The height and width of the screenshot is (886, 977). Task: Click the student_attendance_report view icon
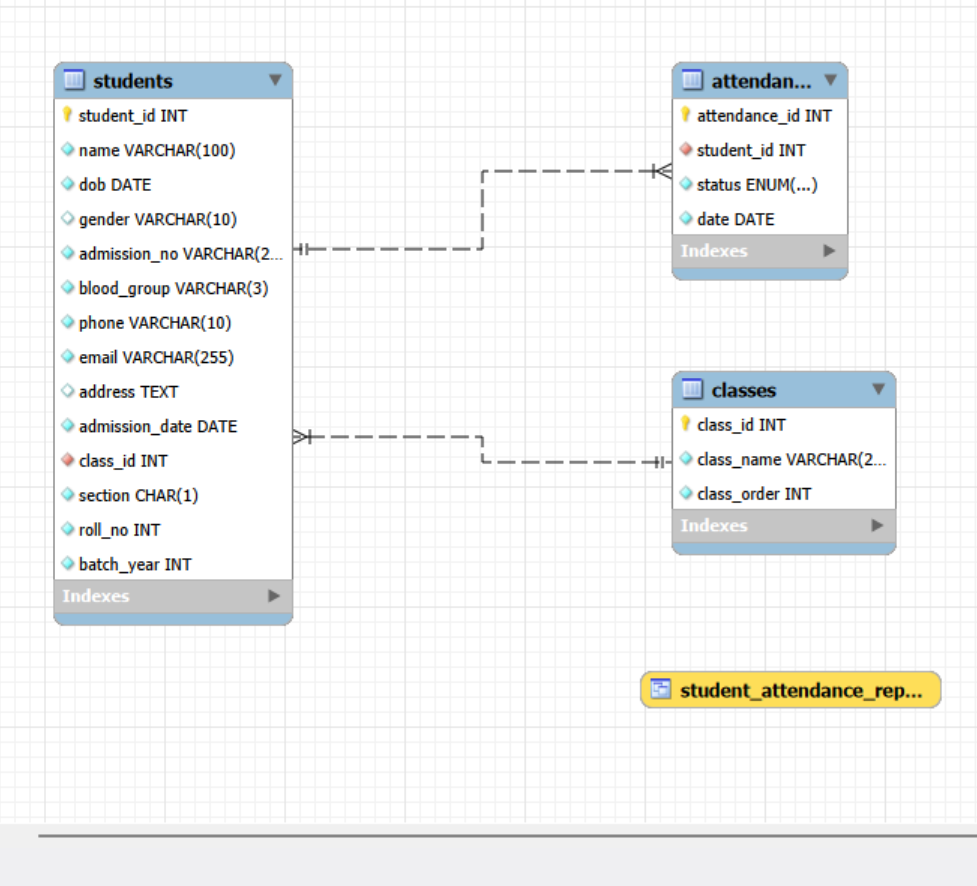coord(660,689)
